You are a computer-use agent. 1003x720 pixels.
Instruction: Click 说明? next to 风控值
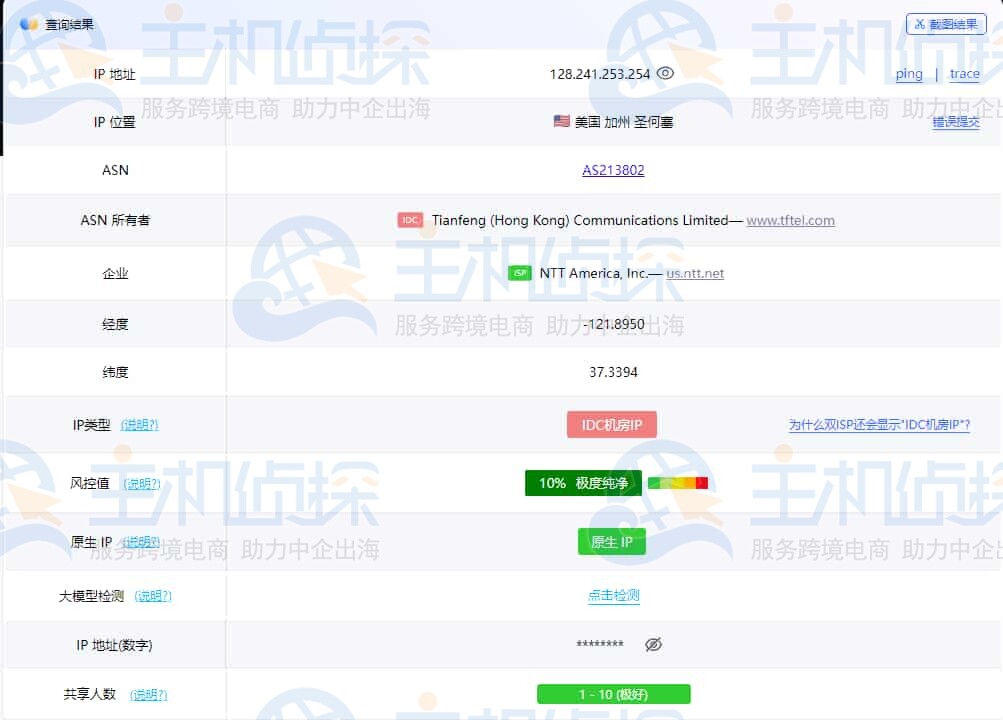pyautogui.click(x=143, y=482)
